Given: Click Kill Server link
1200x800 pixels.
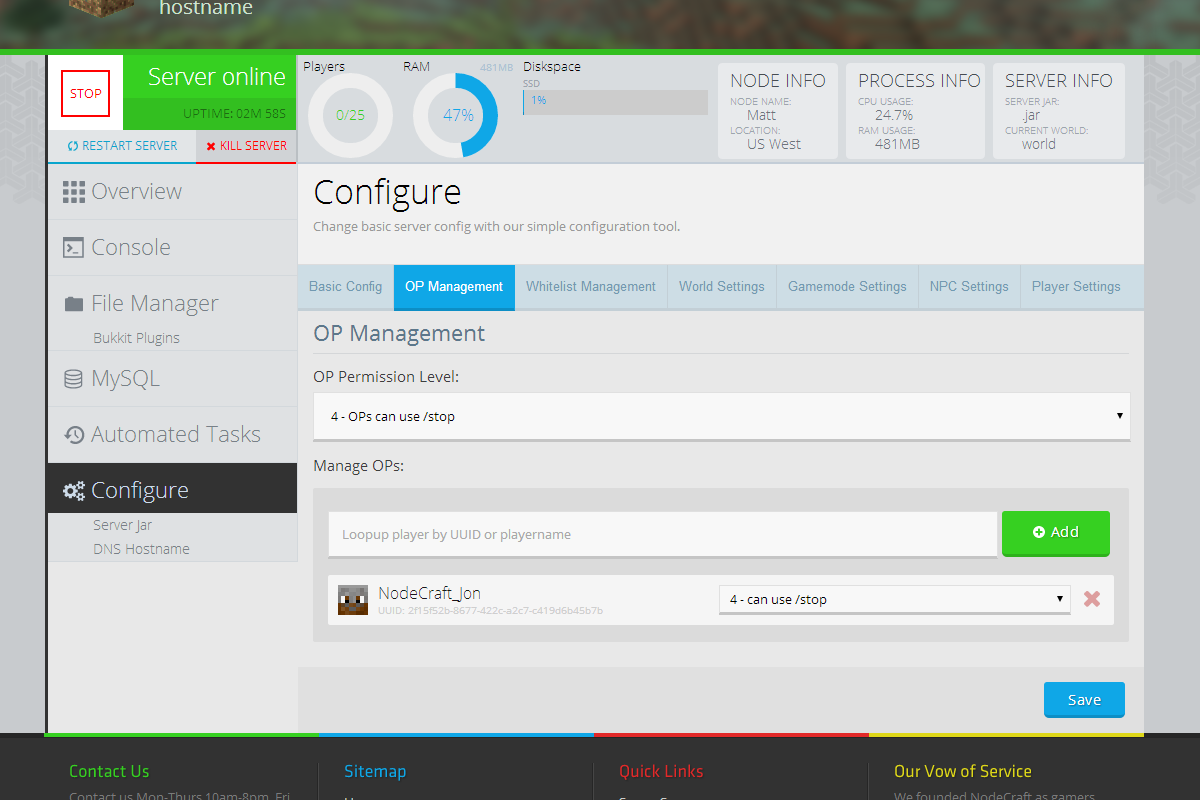Looking at the screenshot, I should (x=246, y=146).
